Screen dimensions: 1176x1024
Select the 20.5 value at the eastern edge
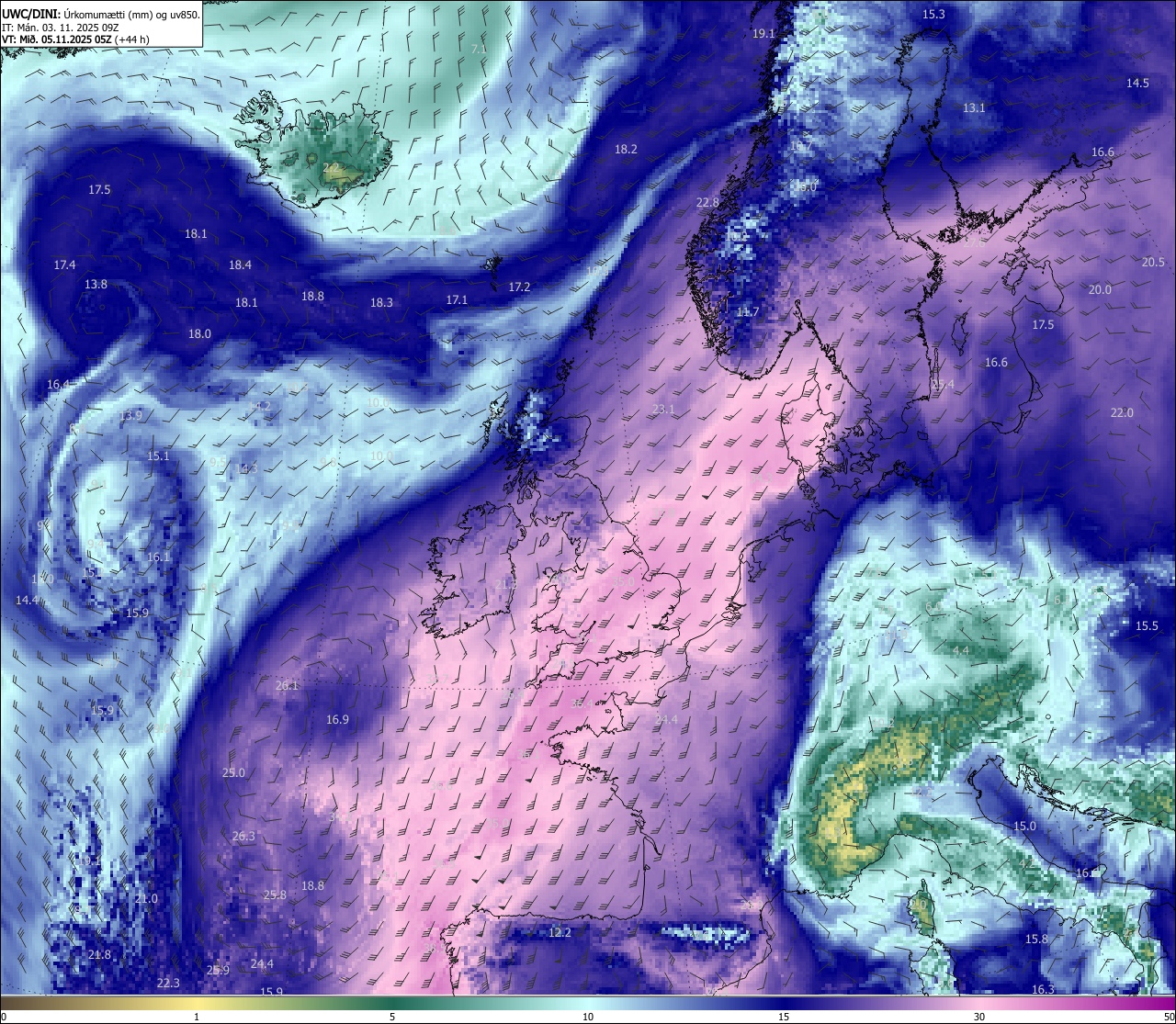pos(1153,262)
